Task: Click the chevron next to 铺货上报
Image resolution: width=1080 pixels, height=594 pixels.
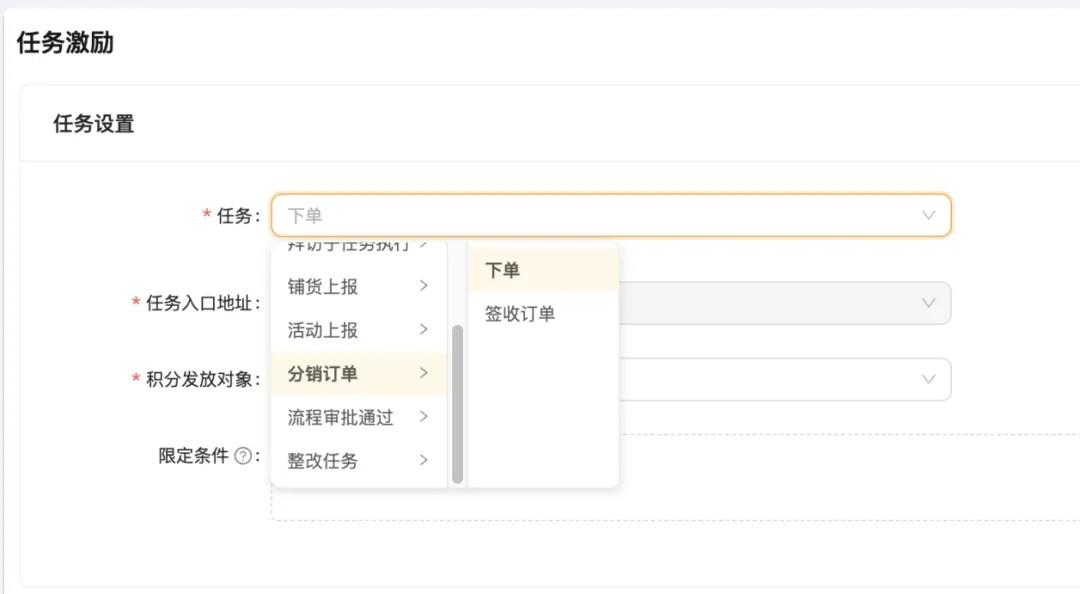Action: pos(424,285)
